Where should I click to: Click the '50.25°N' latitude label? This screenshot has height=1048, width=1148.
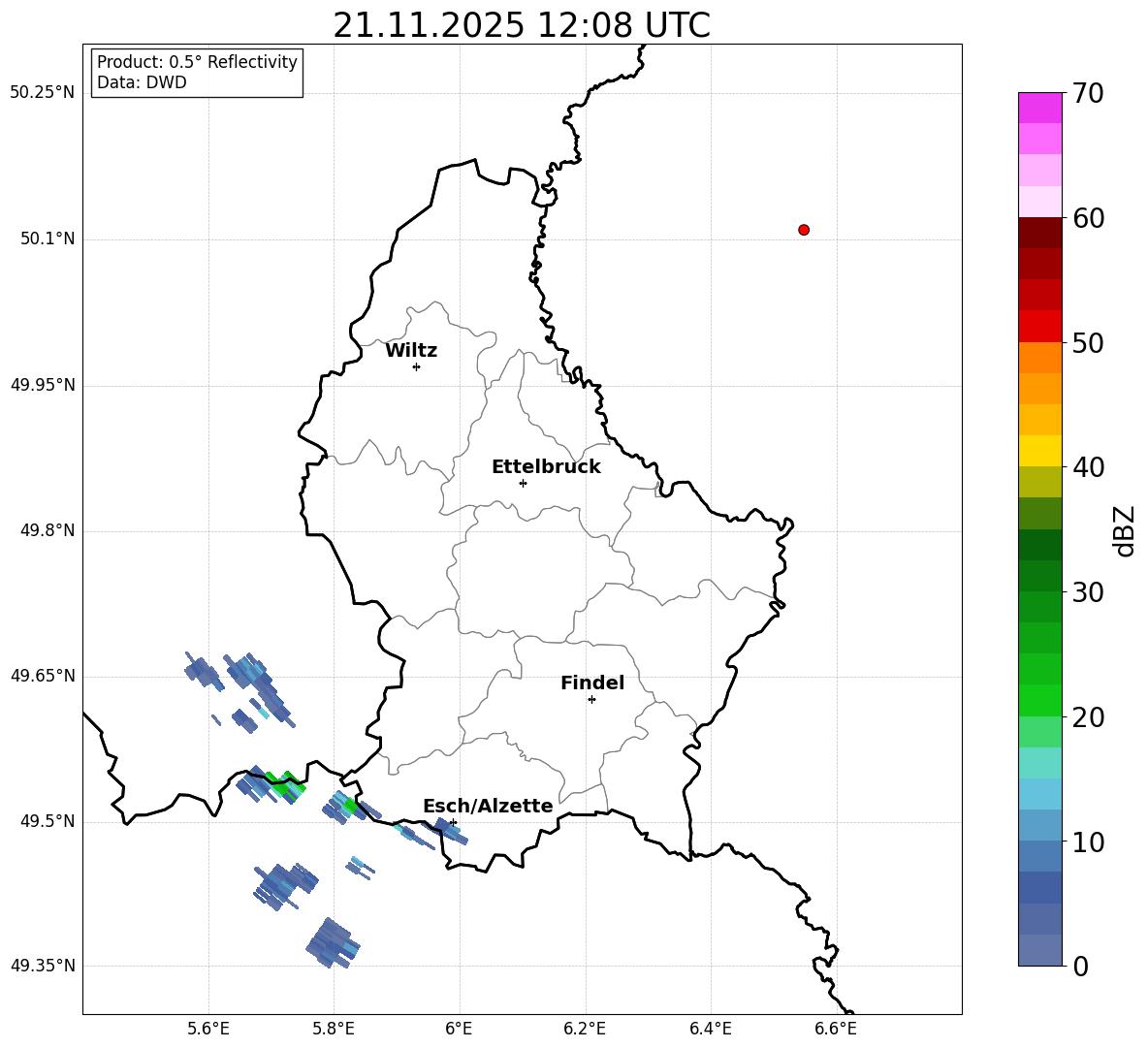43,93
